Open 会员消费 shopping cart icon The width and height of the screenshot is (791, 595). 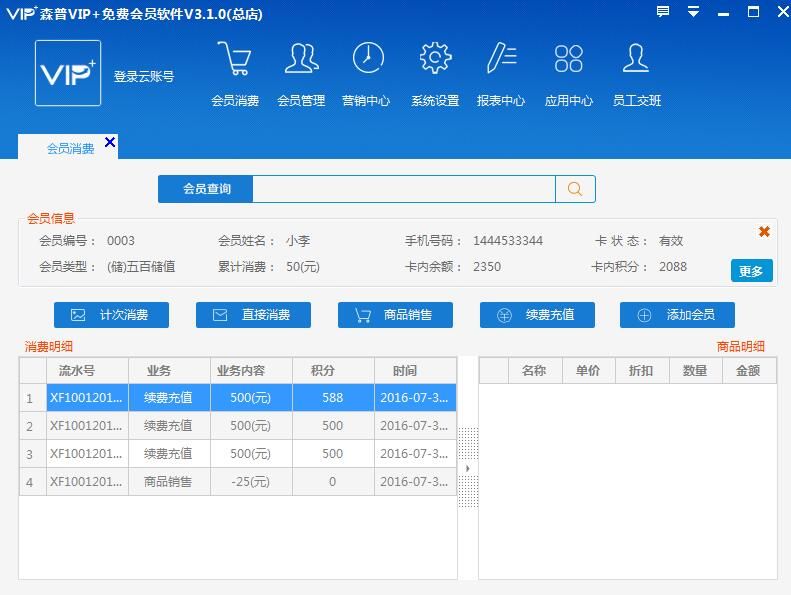[x=234, y=60]
